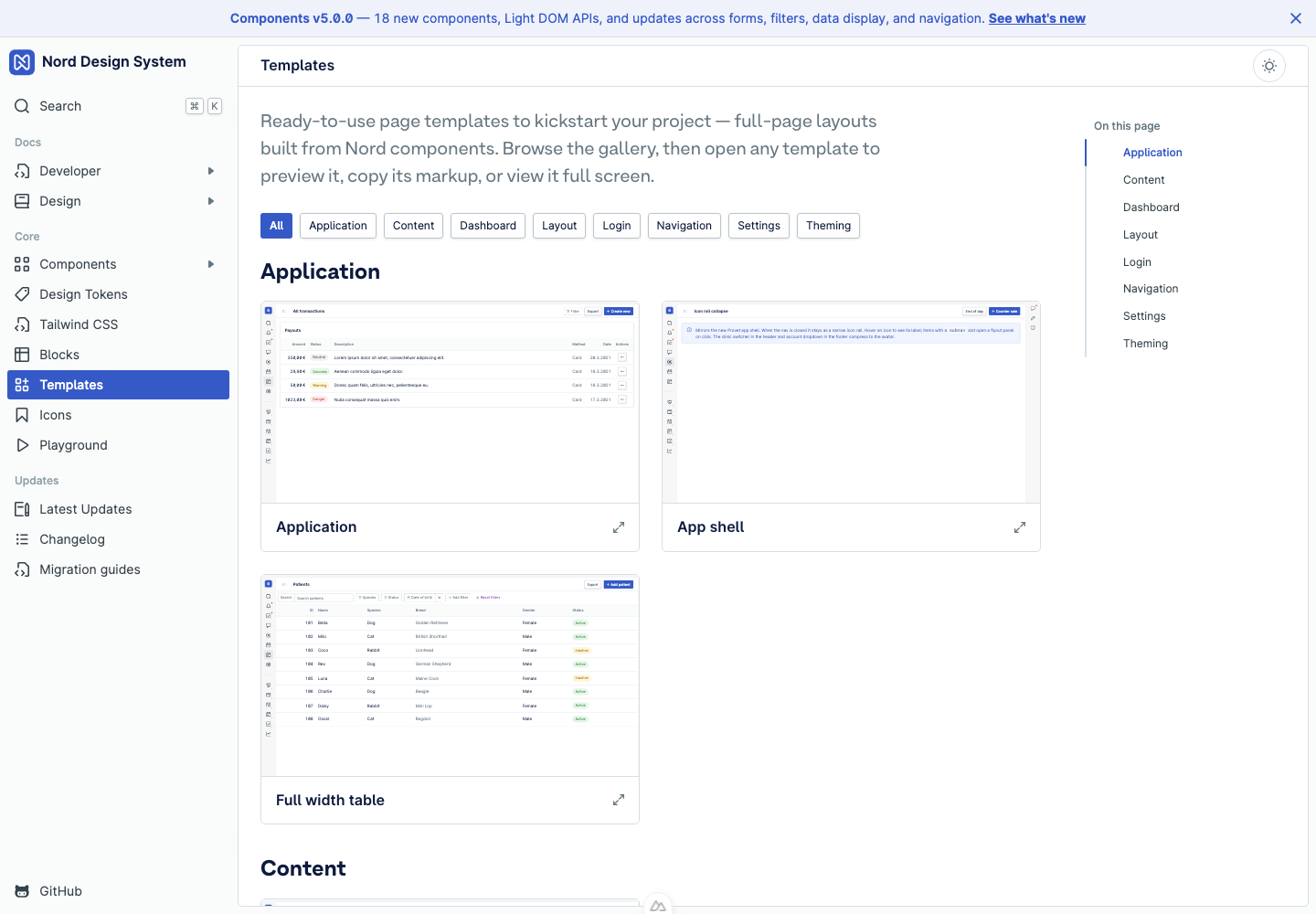
Task: Filter templates by Settings
Action: 759,226
